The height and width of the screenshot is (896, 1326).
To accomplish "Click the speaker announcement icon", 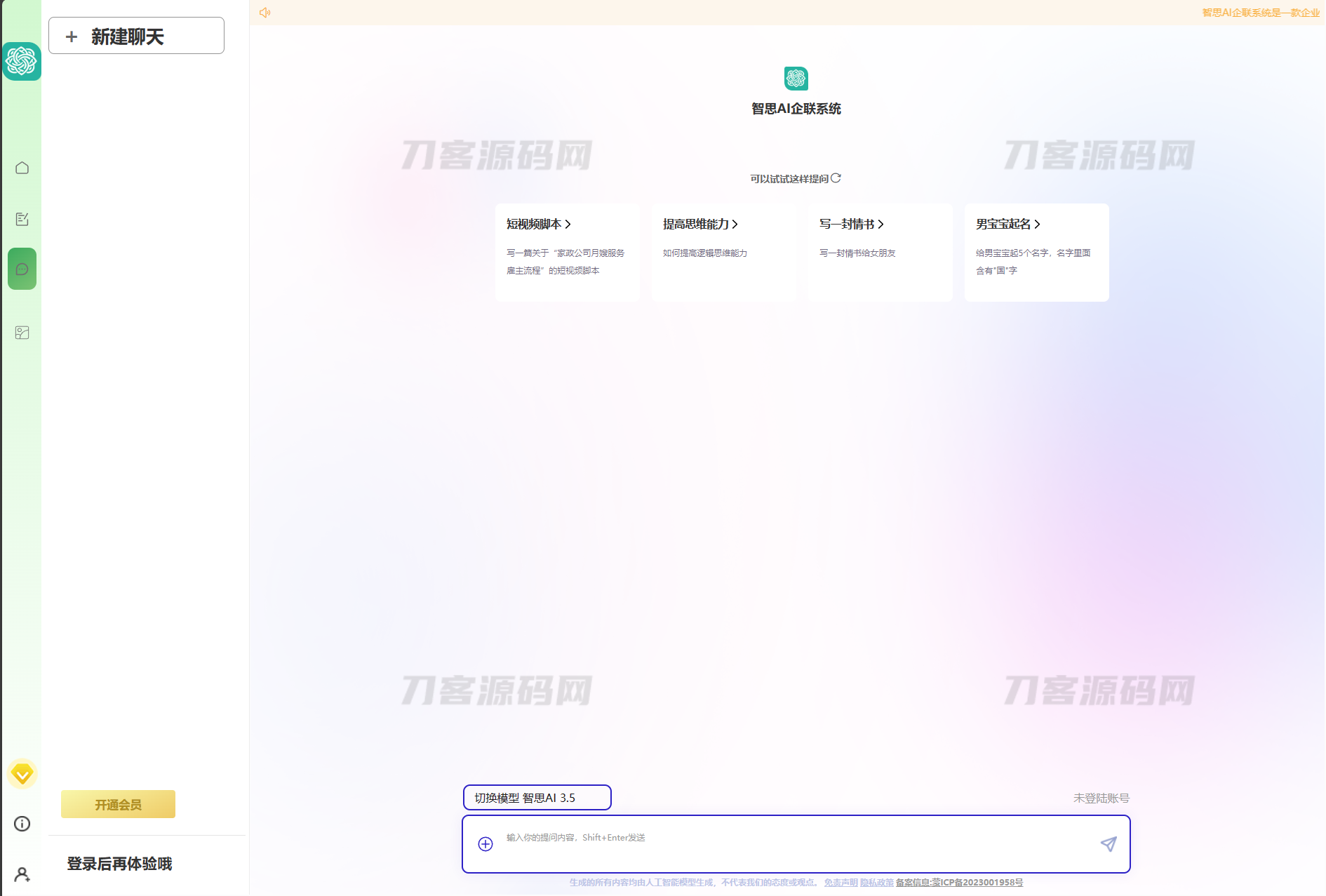I will tap(264, 13).
